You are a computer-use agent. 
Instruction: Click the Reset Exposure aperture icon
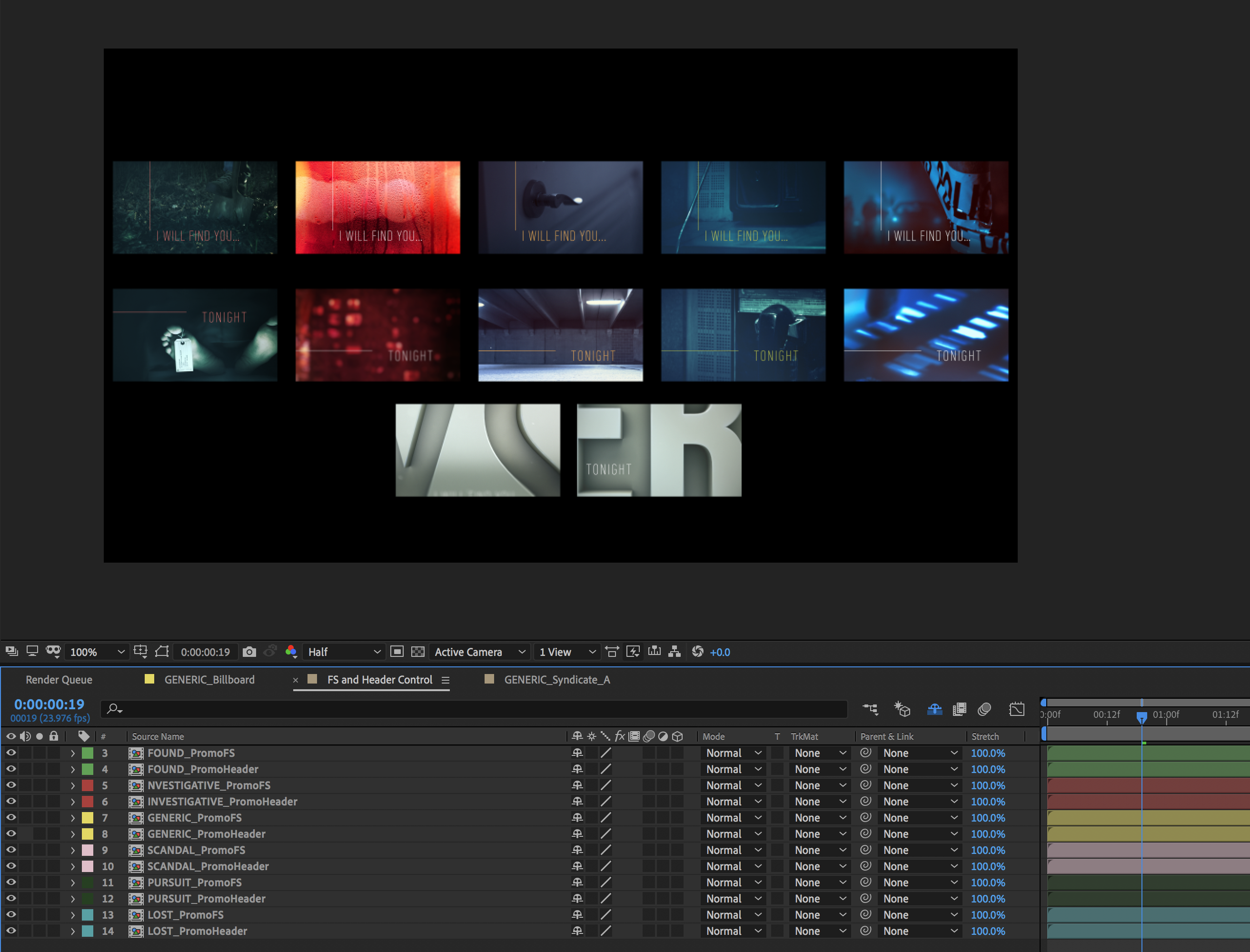click(697, 652)
